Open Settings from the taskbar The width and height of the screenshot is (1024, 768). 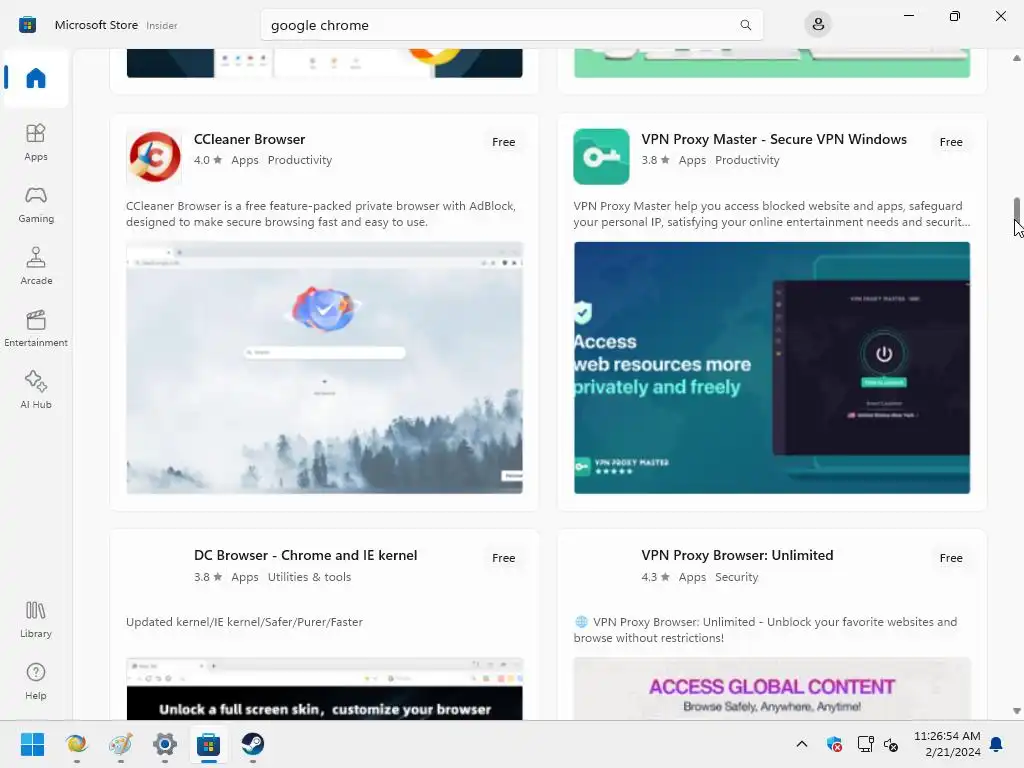(165, 744)
